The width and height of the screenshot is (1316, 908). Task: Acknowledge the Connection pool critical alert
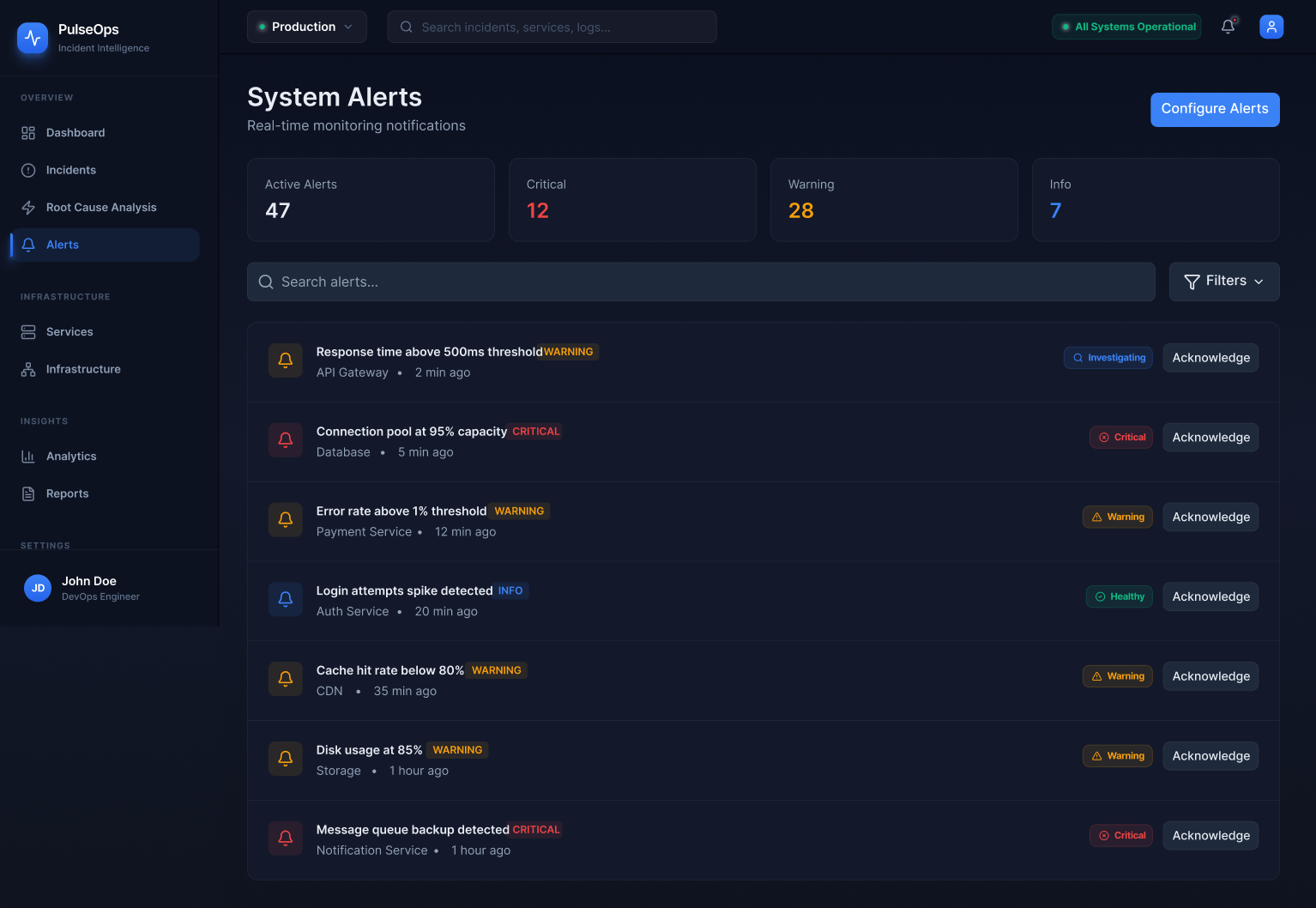click(x=1210, y=437)
